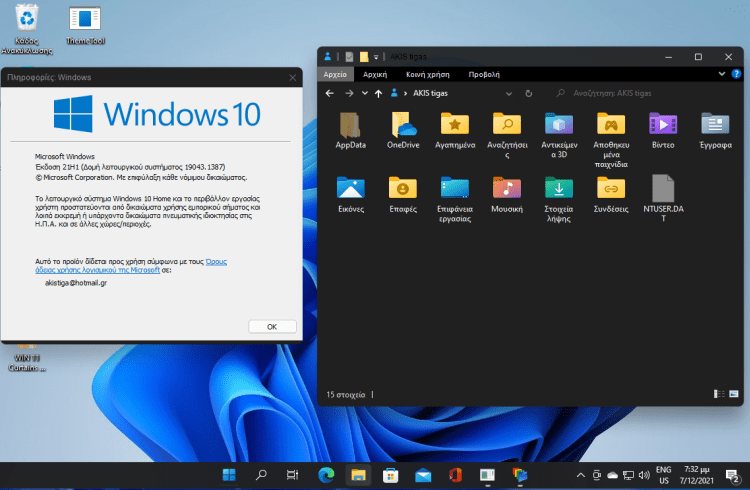The width and height of the screenshot is (750, 490).
Task: Open the Έγγραφα folder
Action: [715, 131]
